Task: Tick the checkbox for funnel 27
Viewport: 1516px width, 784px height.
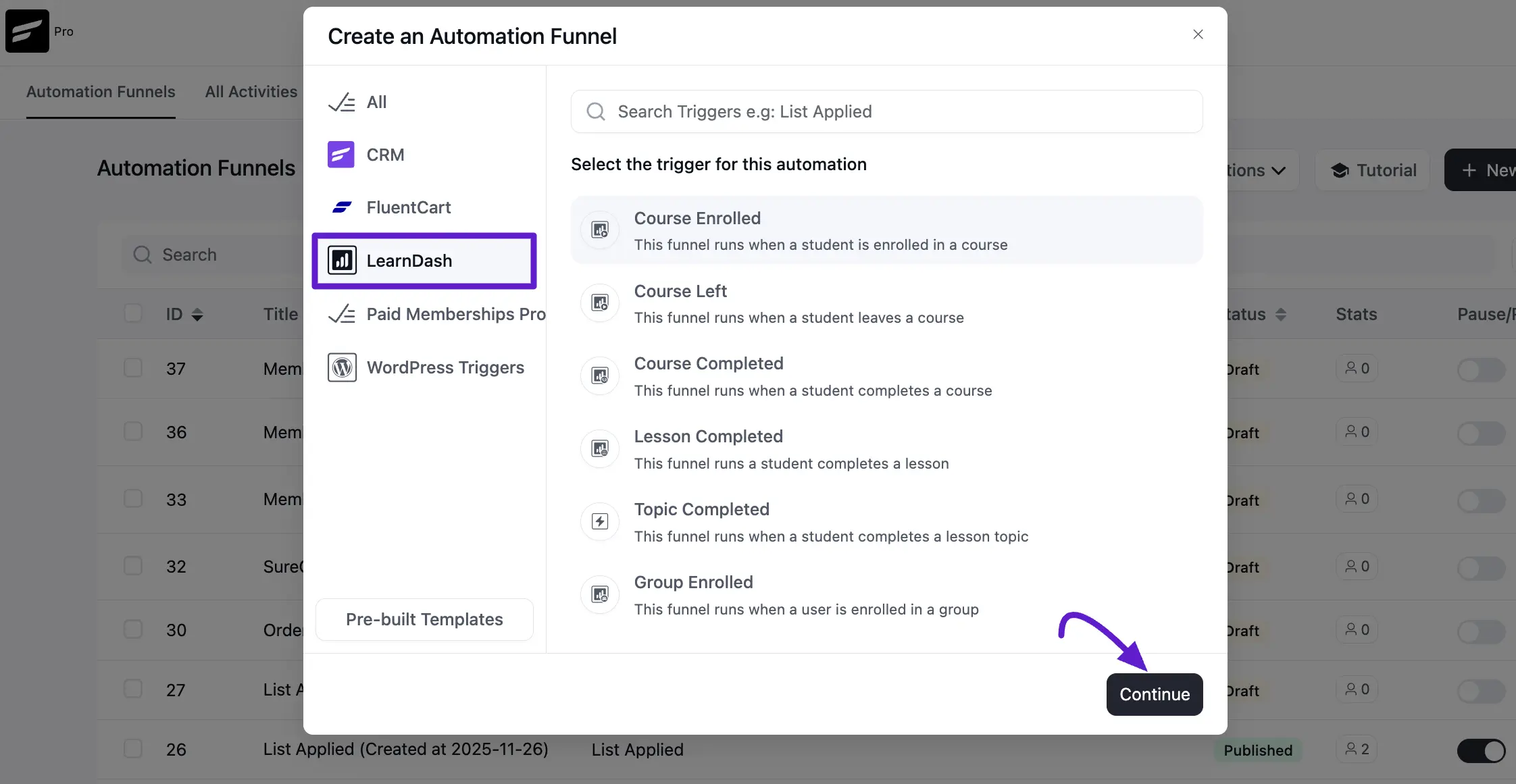Action: (x=133, y=689)
